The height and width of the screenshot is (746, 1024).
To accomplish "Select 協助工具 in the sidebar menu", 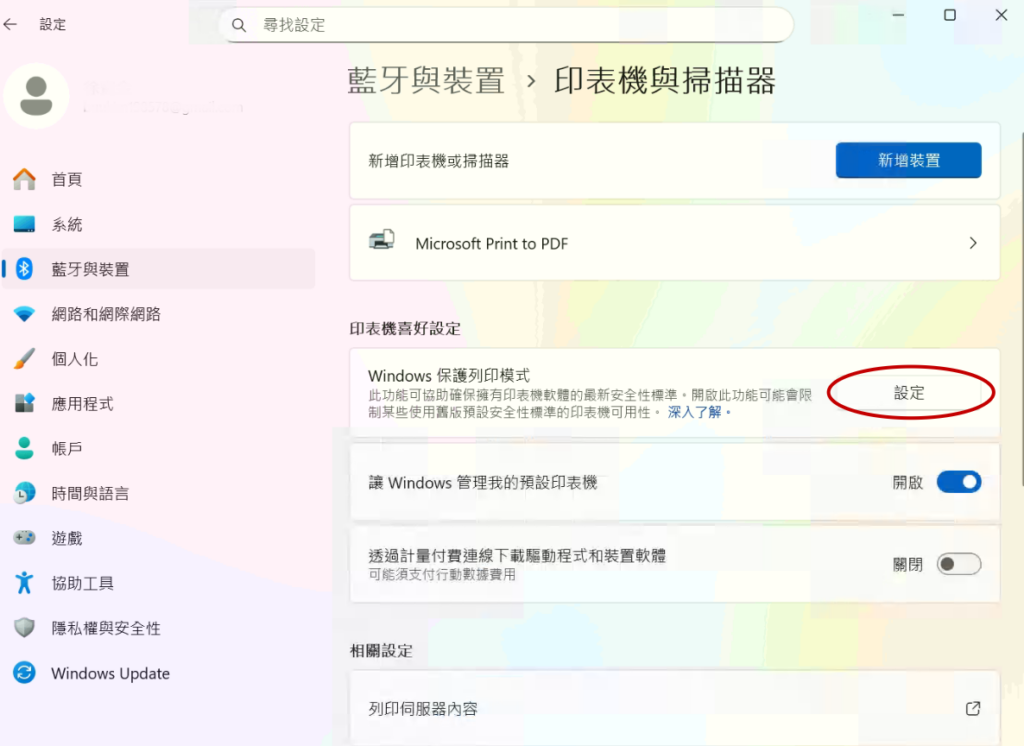I will [83, 583].
